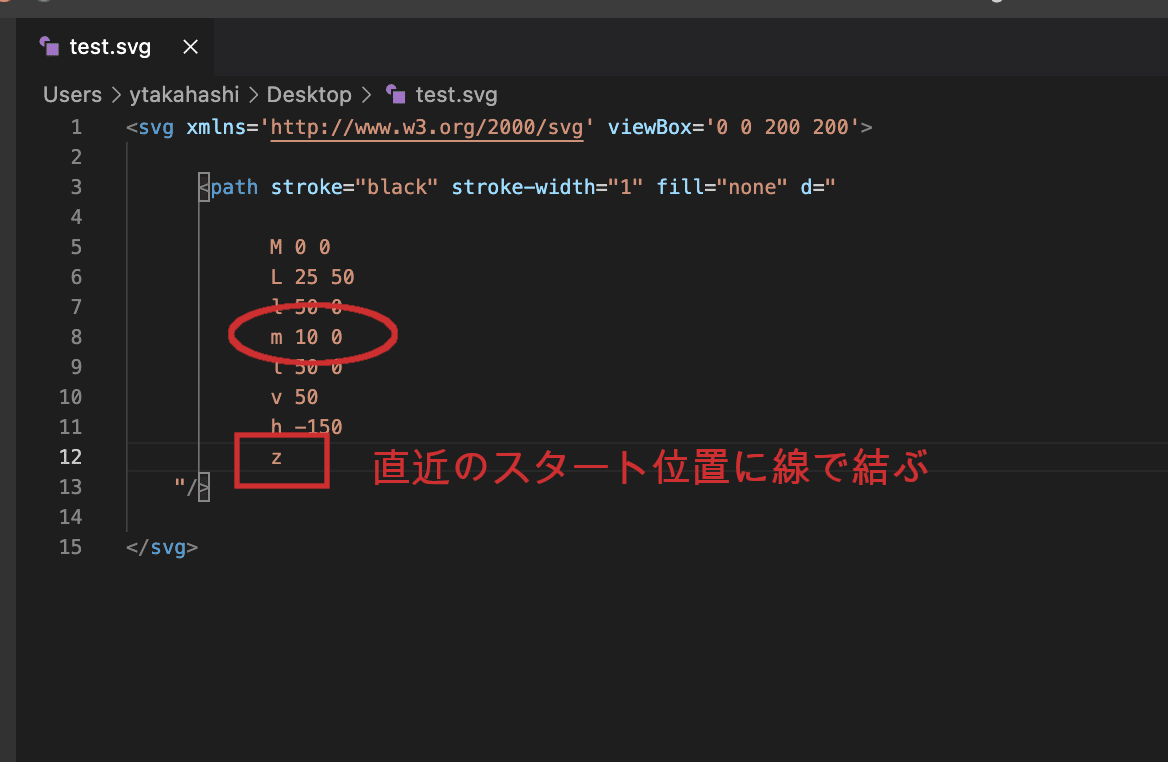Click line number 1 in gutter
Image resolution: width=1168 pixels, height=762 pixels.
[x=76, y=127]
